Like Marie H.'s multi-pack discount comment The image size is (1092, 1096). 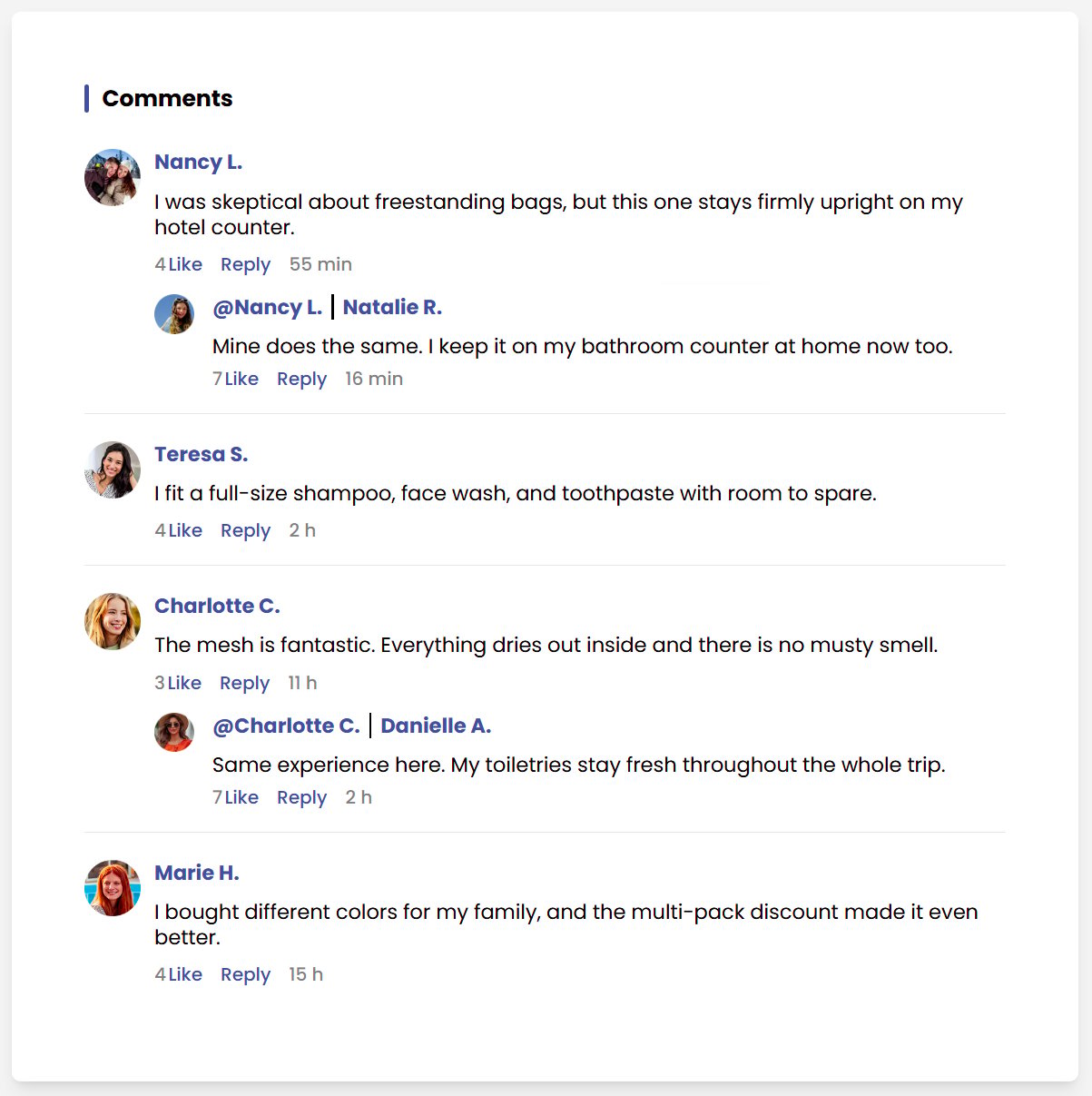tap(185, 974)
